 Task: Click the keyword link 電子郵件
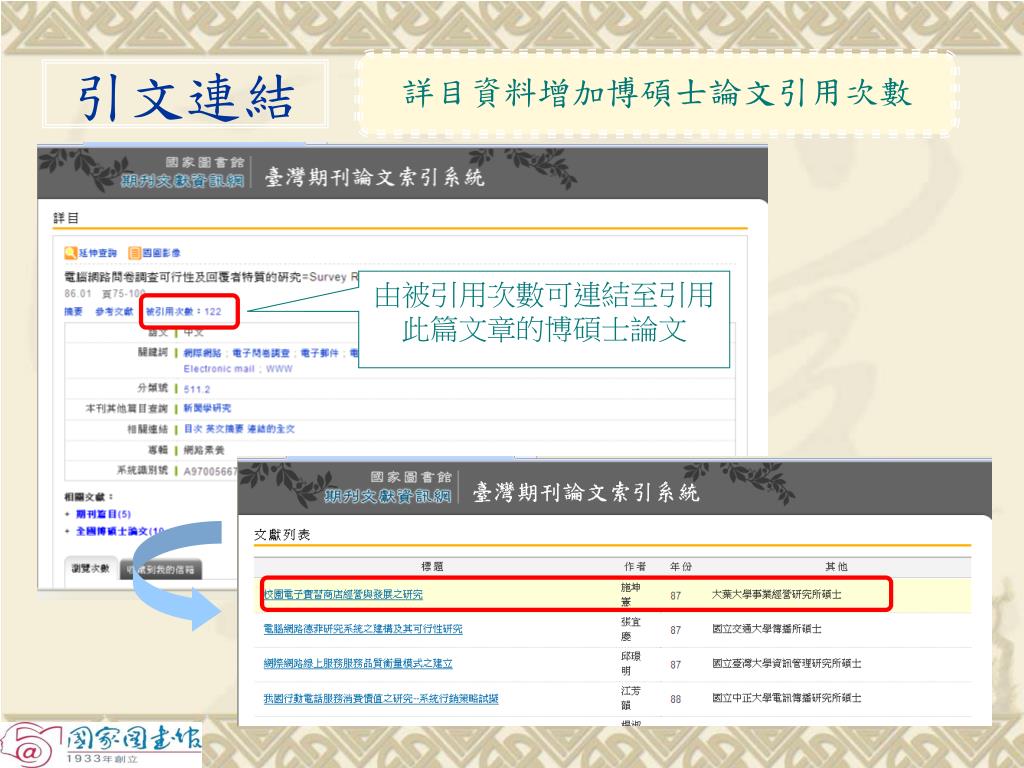click(x=319, y=353)
